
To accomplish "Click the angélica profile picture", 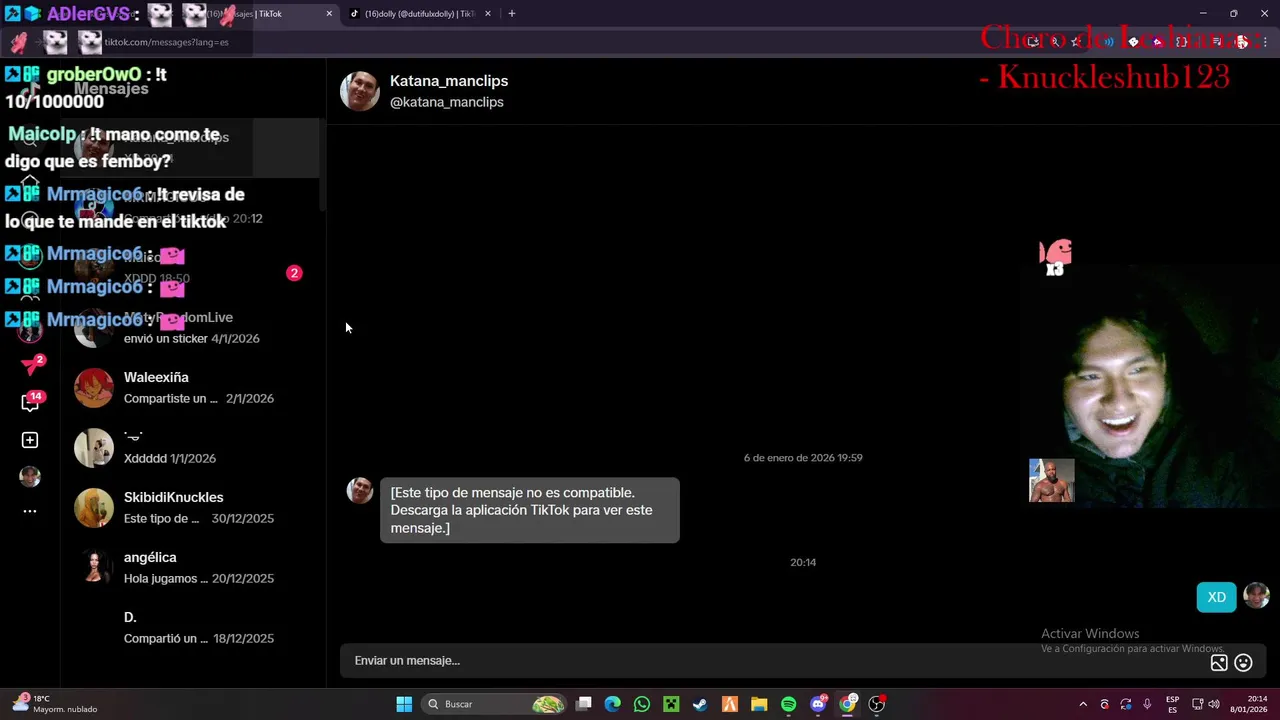I will point(94,568).
